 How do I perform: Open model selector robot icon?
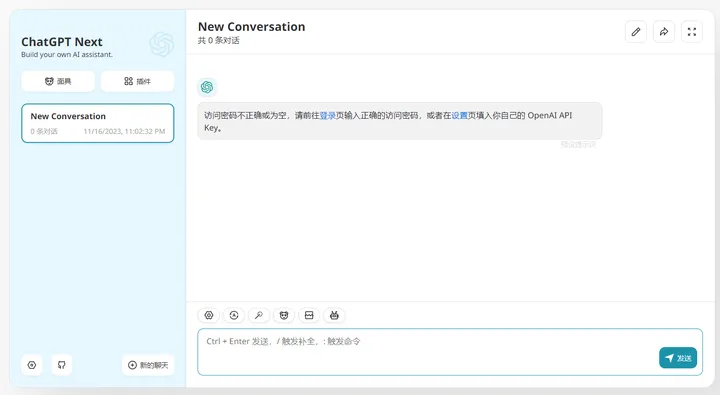coord(334,315)
